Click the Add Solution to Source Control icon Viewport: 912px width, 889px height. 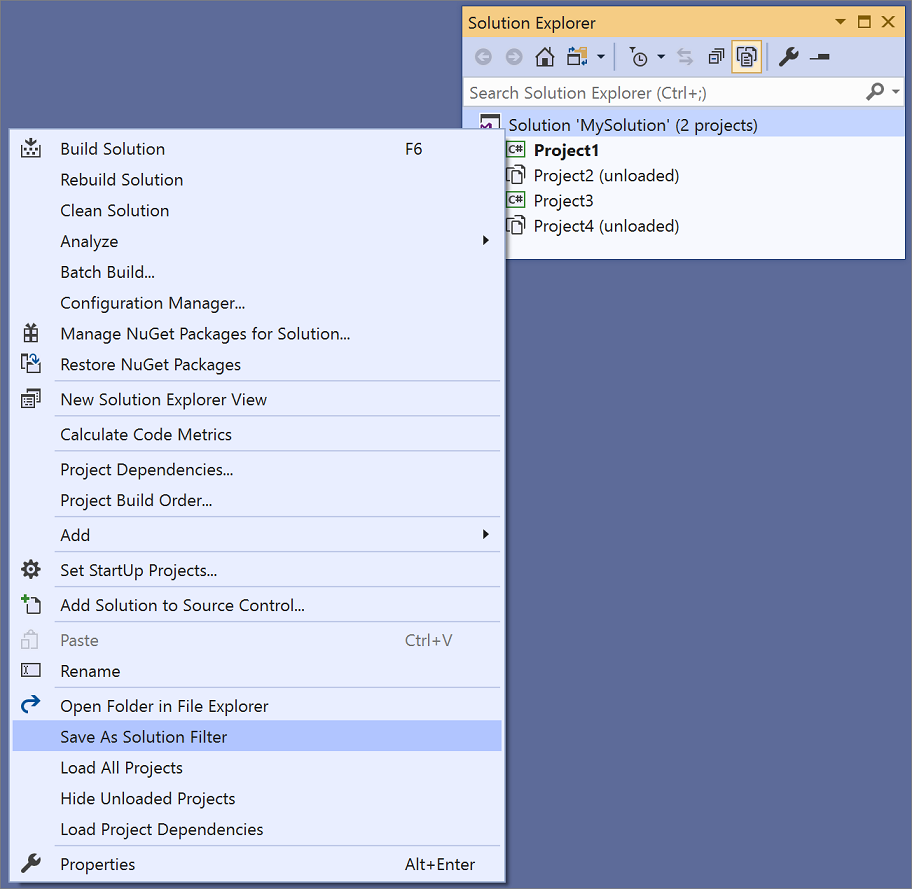(x=30, y=605)
